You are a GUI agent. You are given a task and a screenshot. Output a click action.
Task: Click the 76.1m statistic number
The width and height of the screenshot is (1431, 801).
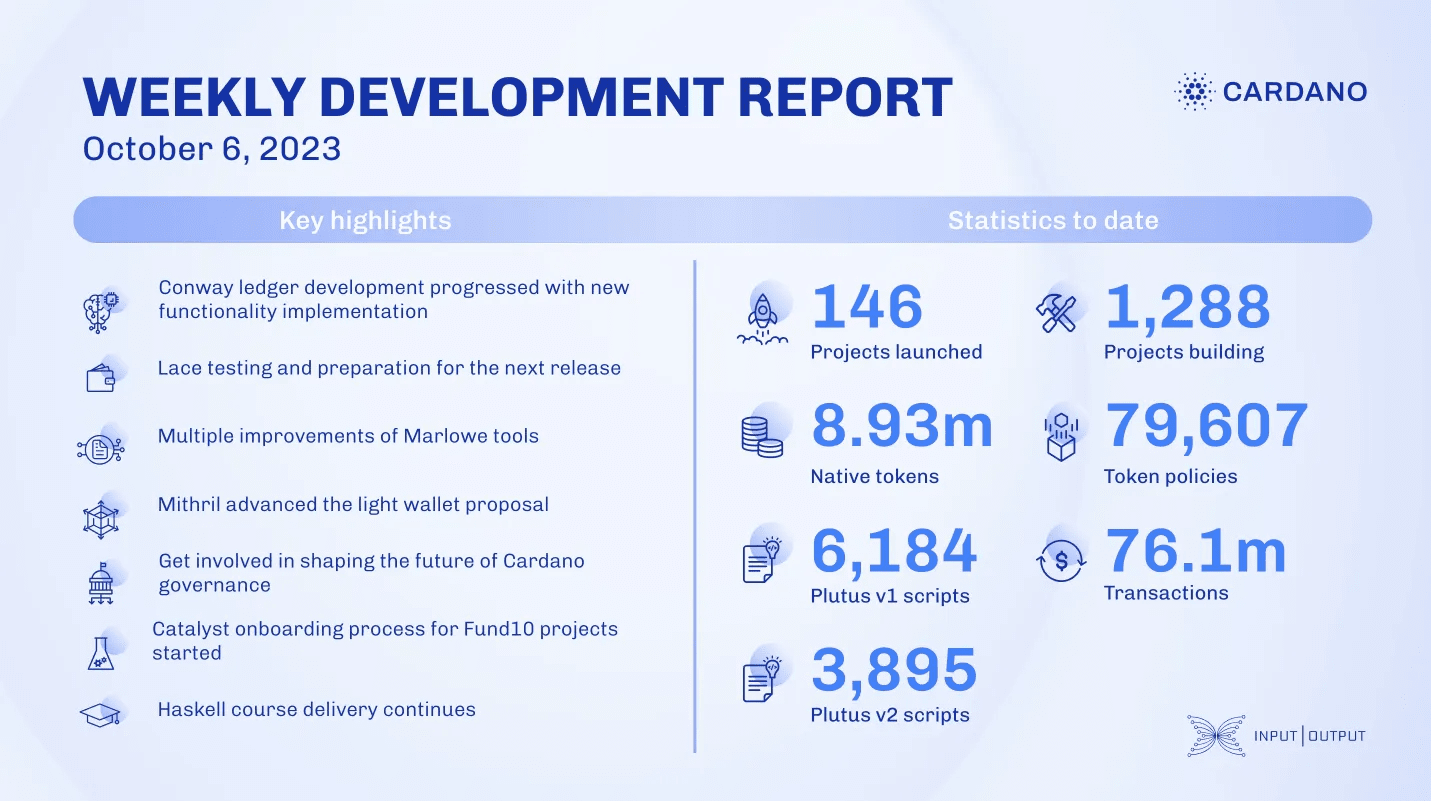point(1195,549)
